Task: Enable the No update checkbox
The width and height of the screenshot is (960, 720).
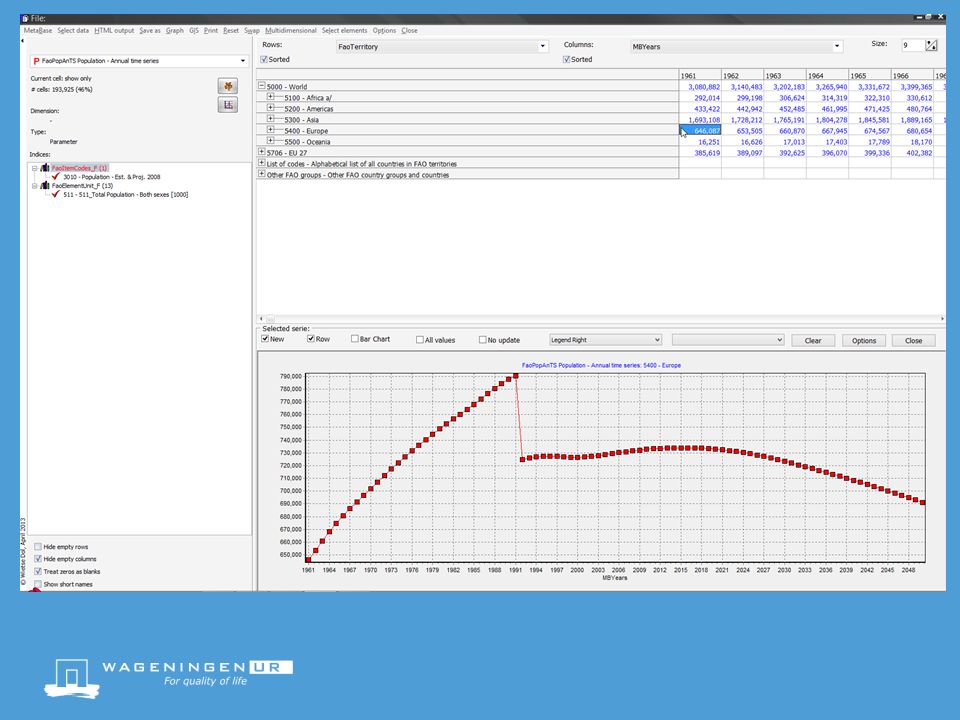Action: [482, 340]
